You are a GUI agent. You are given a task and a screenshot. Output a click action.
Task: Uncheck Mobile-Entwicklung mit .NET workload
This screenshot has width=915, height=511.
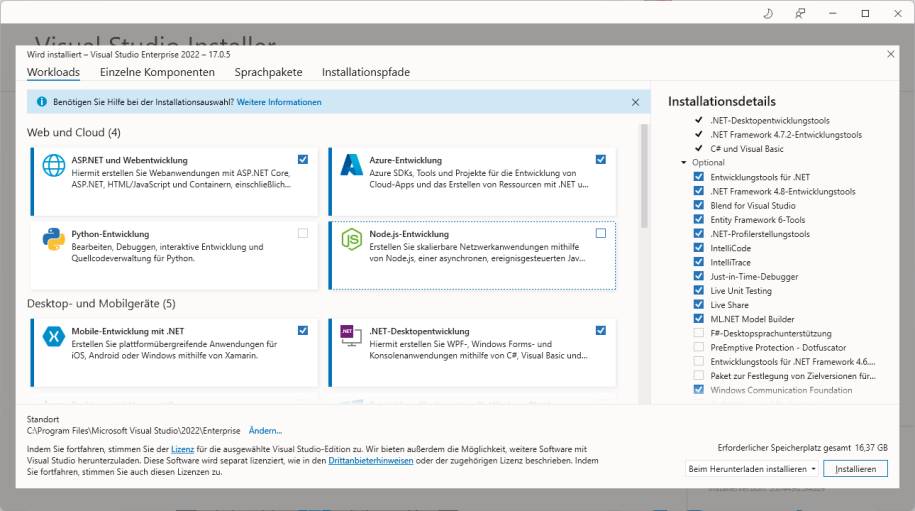[303, 330]
